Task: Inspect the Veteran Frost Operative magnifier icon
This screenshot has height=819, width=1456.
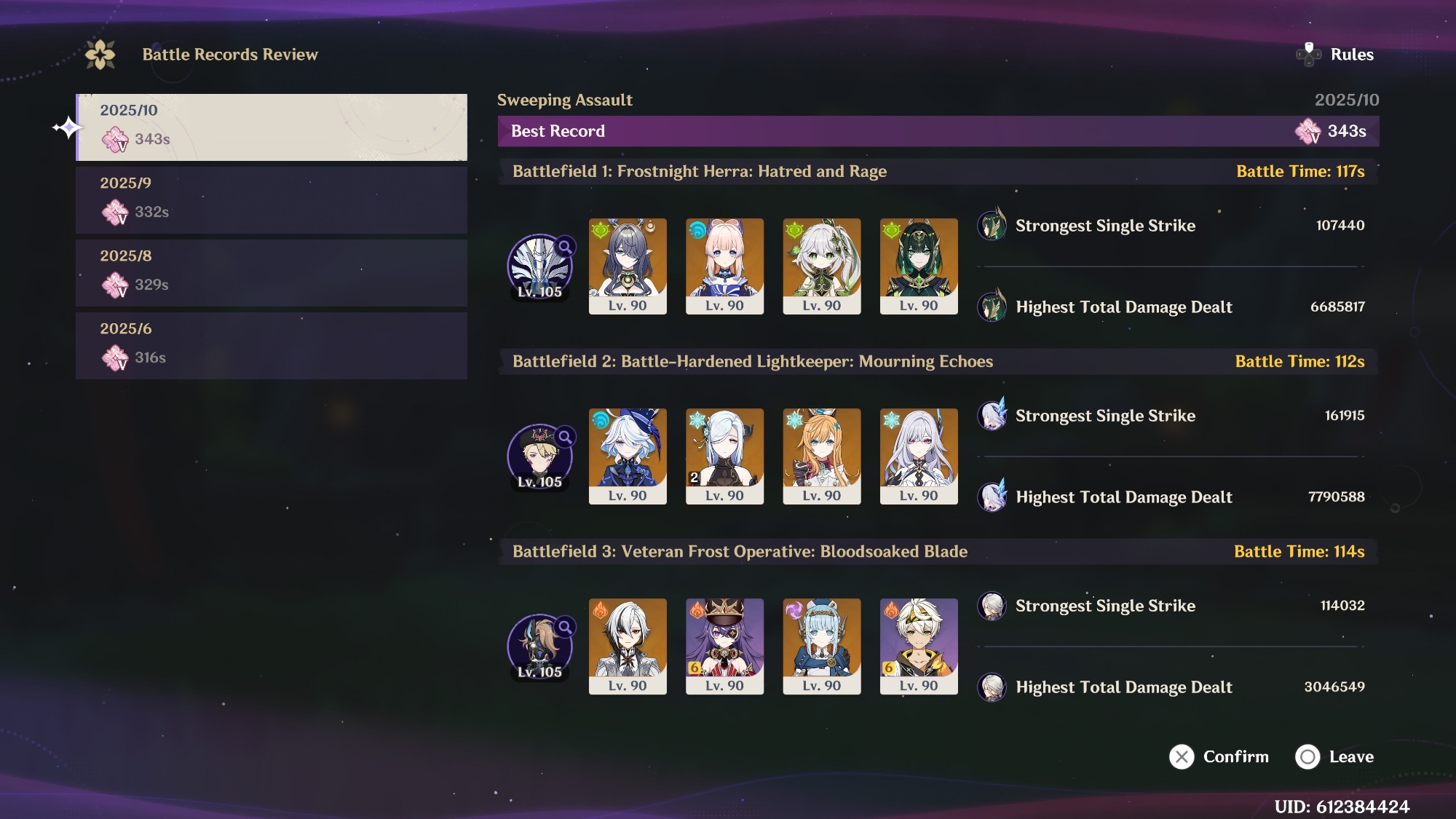Action: coord(565,627)
